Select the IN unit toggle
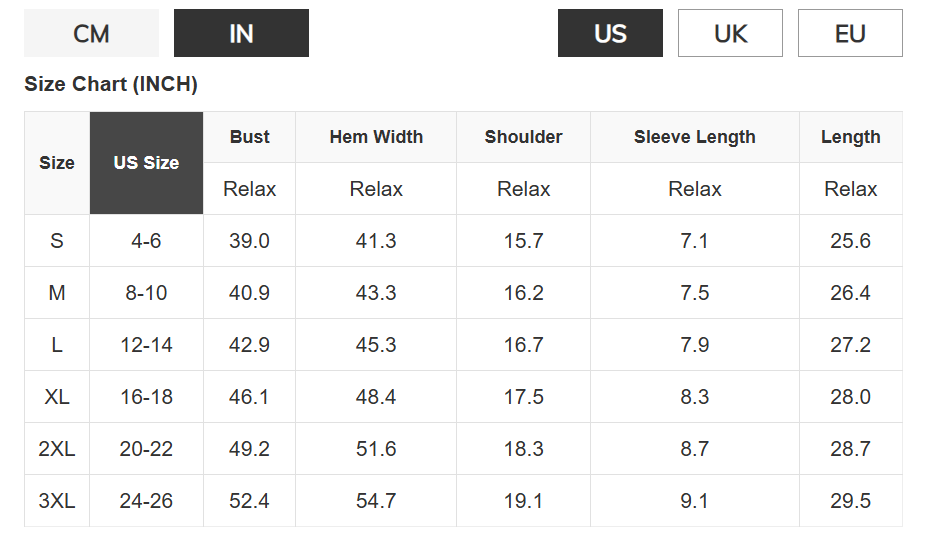 pyautogui.click(x=241, y=34)
